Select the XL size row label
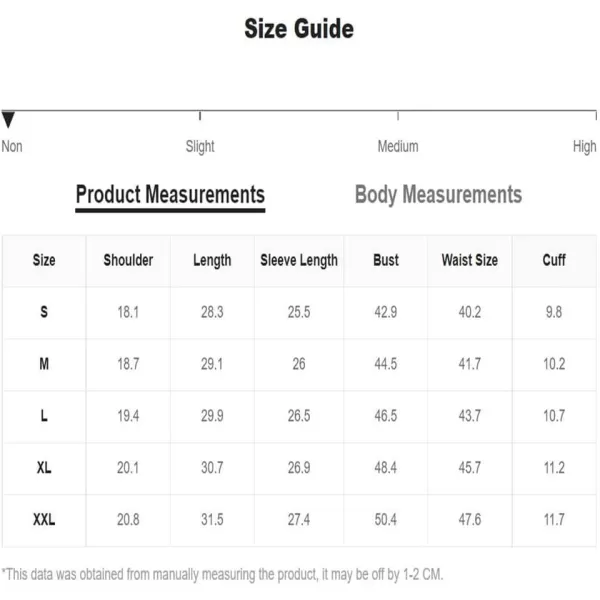 [44, 468]
